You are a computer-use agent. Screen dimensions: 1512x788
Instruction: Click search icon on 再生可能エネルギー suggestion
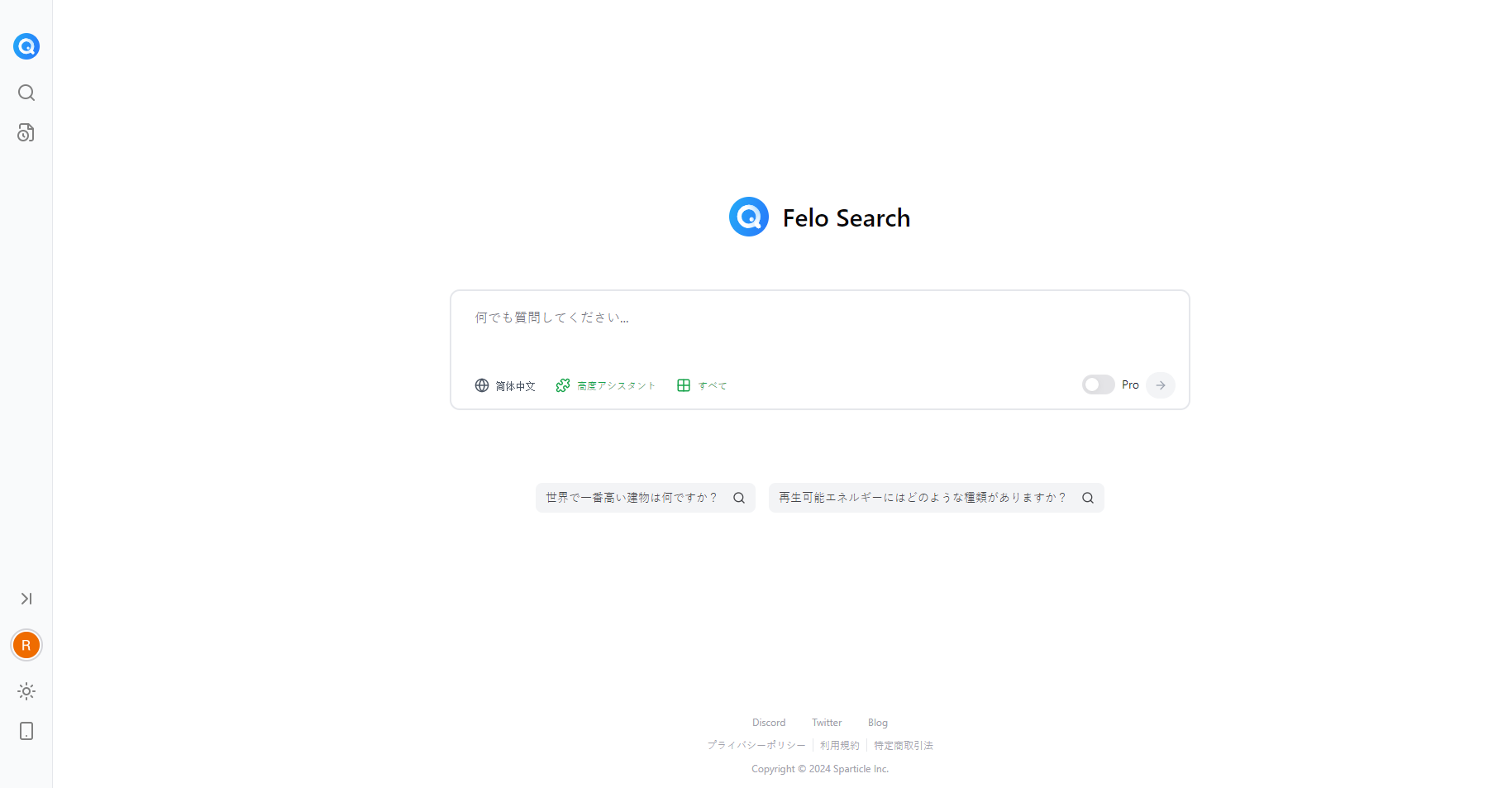pyautogui.click(x=1088, y=498)
